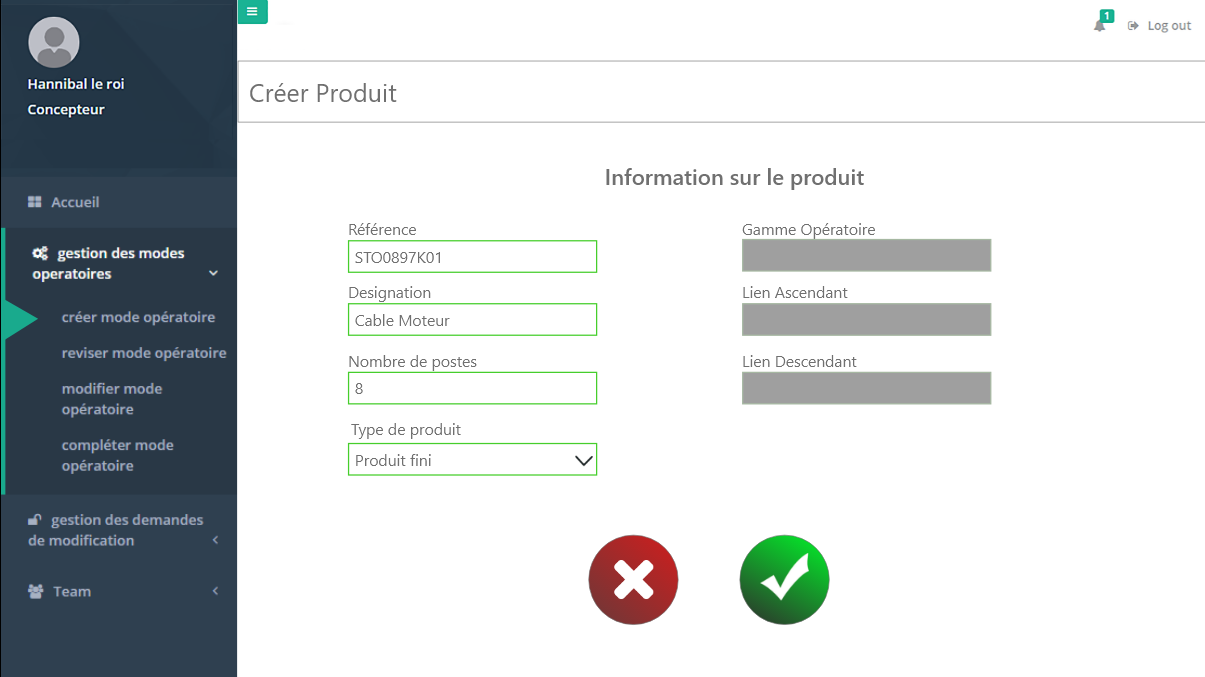Cancel with the red X button
This screenshot has height=677, width=1205.
coord(633,580)
